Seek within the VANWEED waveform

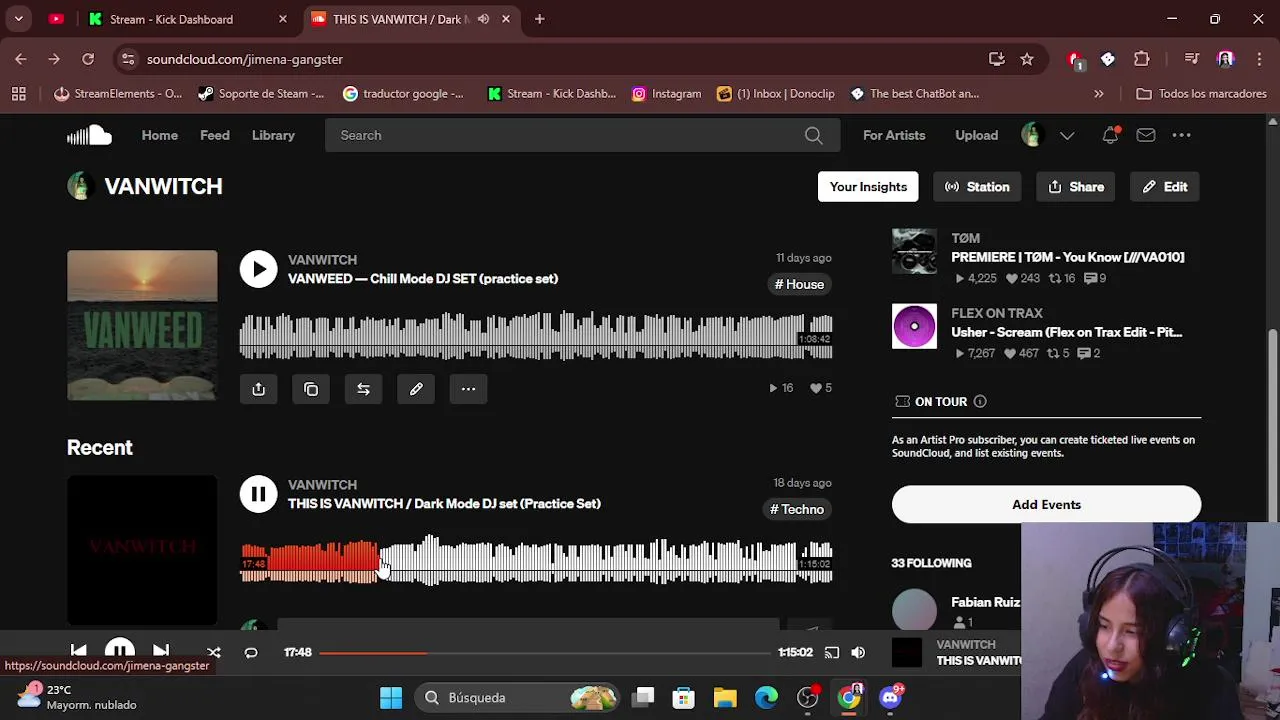pyautogui.click(x=536, y=336)
